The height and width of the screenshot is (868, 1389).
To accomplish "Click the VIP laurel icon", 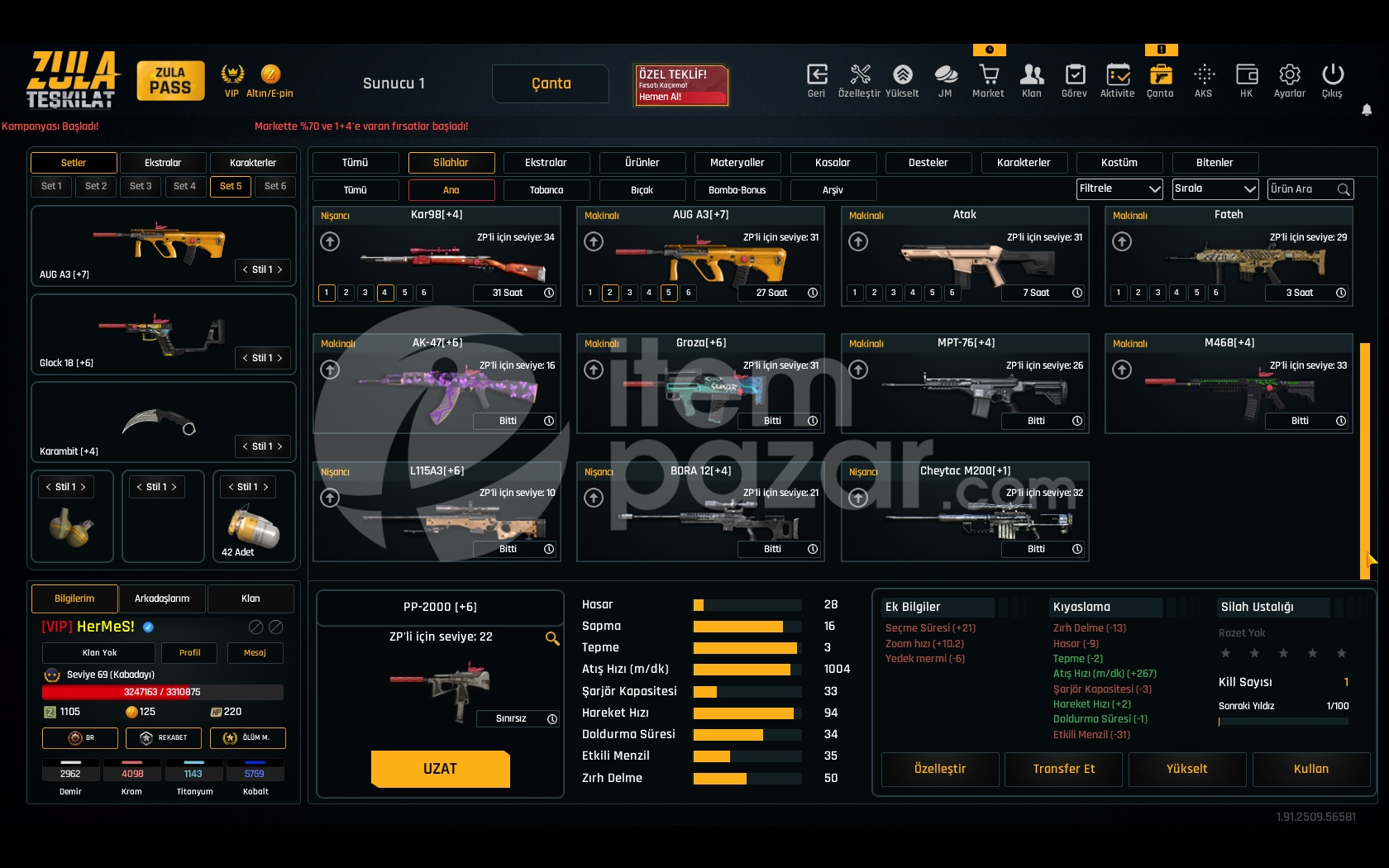I will pyautogui.click(x=232, y=74).
